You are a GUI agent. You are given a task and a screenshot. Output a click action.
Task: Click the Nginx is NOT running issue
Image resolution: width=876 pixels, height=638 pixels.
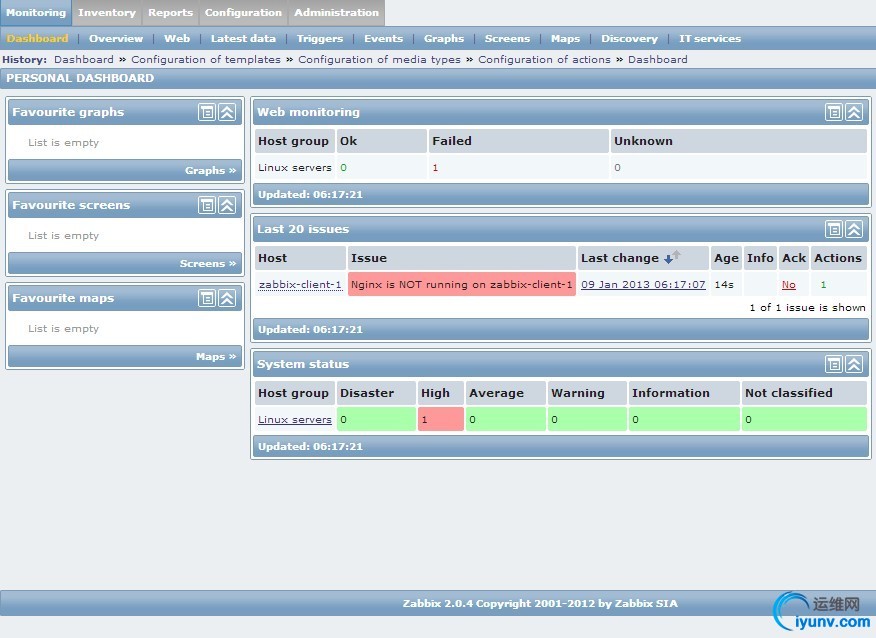point(461,284)
